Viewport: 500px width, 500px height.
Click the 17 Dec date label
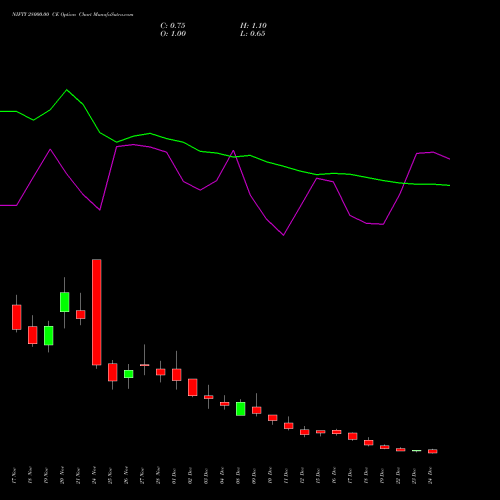point(350,476)
